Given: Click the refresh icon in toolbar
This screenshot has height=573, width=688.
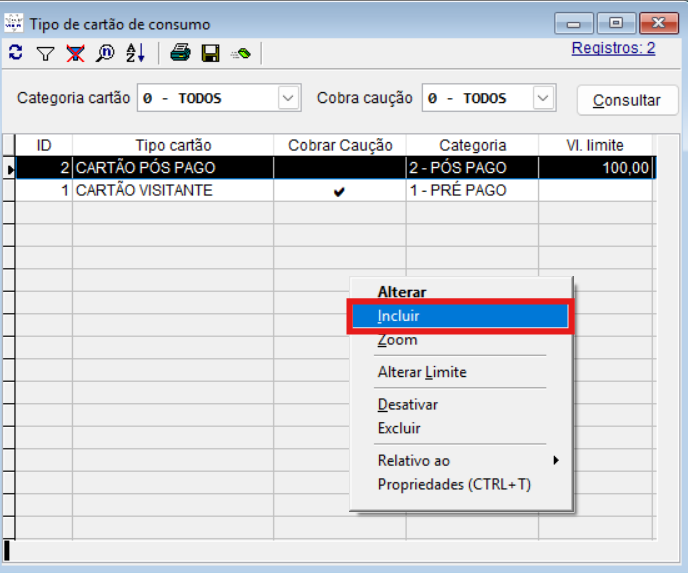Looking at the screenshot, I should click(x=15, y=53).
